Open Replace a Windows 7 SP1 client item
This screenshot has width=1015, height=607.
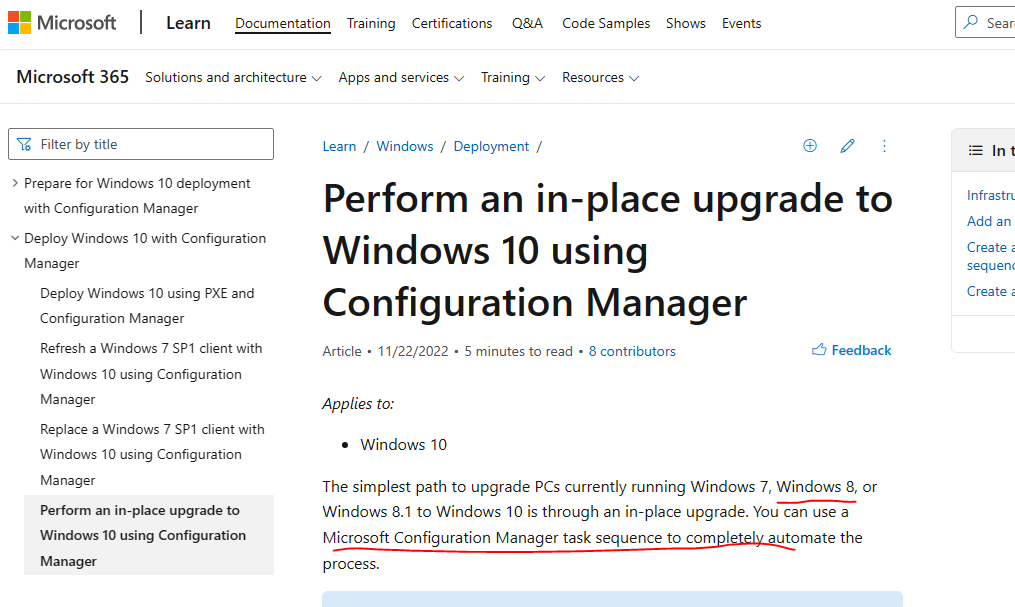pyautogui.click(x=152, y=454)
